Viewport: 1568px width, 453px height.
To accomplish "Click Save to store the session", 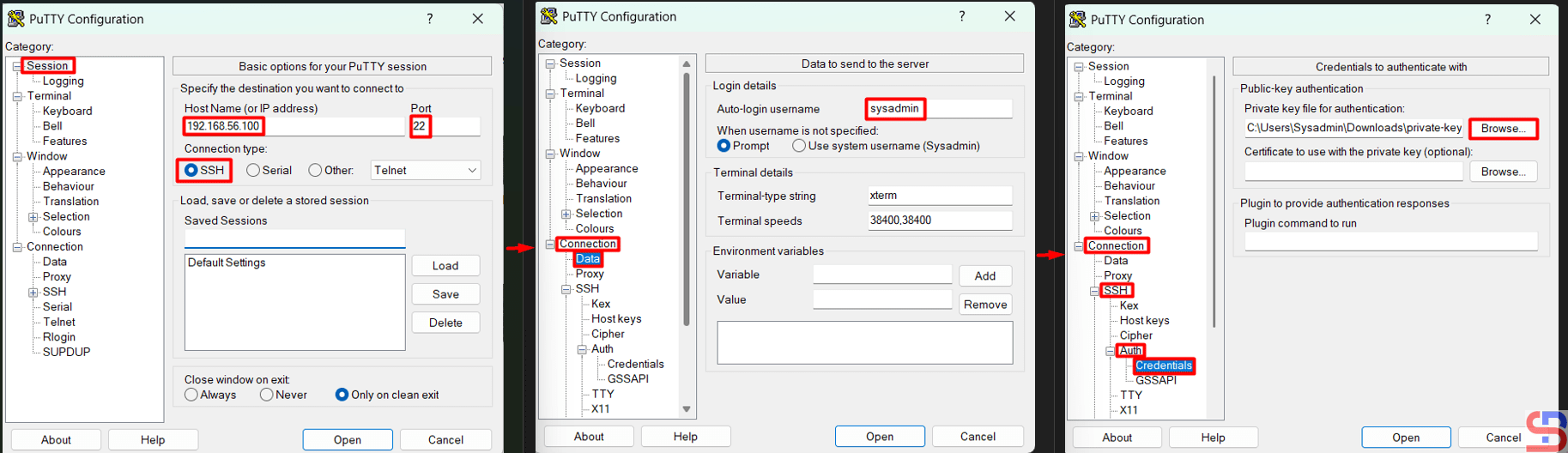I will pos(445,294).
